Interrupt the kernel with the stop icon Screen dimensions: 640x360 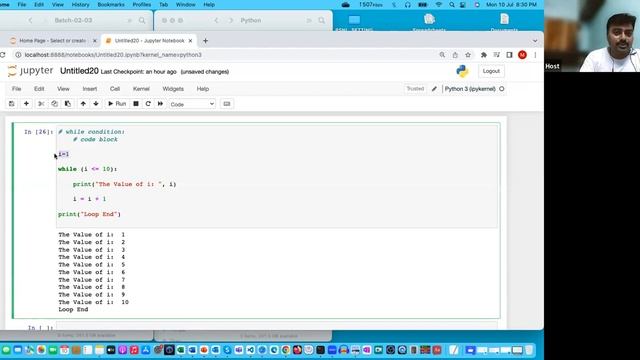(x=136, y=104)
